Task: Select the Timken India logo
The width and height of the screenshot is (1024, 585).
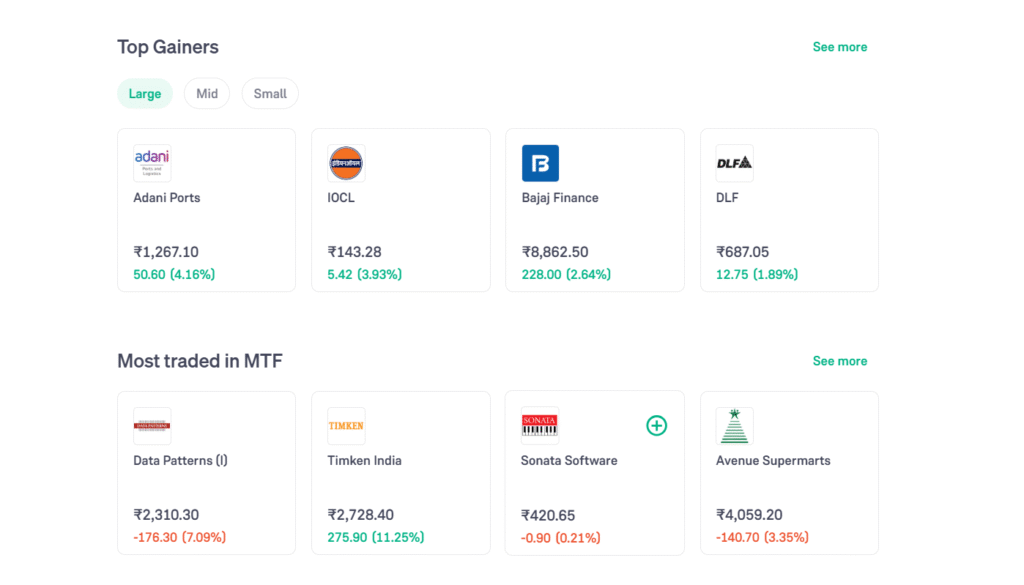Action: (x=346, y=425)
